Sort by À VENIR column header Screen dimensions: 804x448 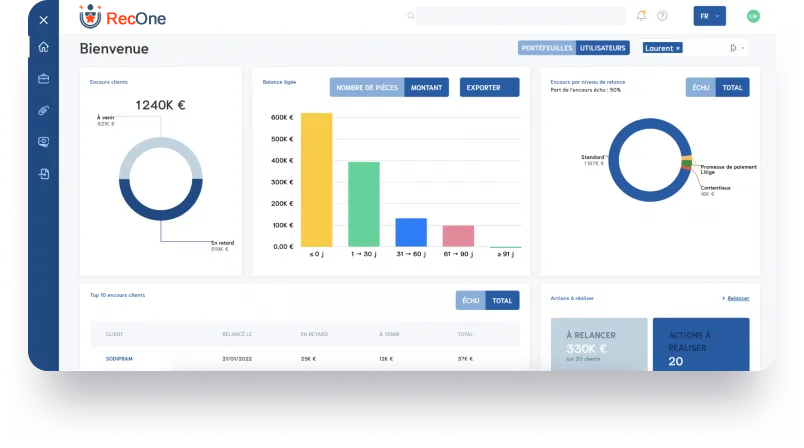tap(389, 334)
